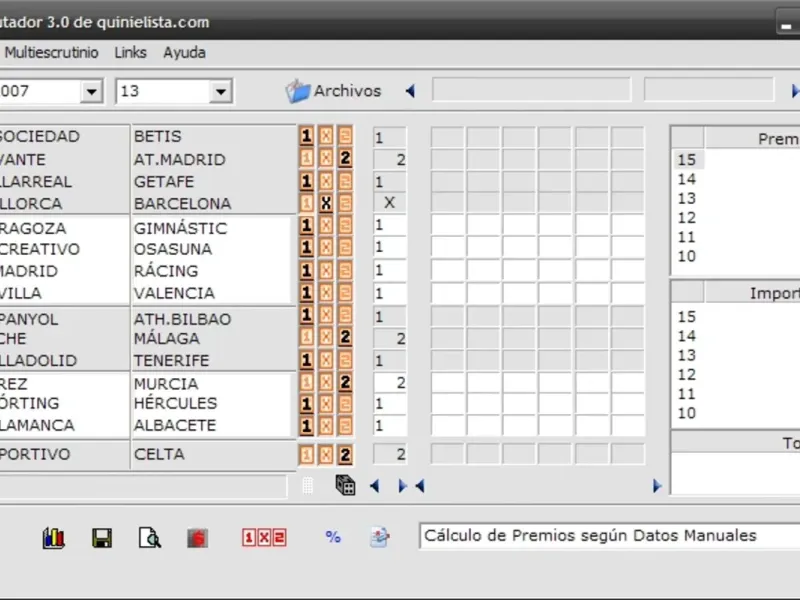
Task: Open the Archivos folder icon
Action: pos(297,91)
